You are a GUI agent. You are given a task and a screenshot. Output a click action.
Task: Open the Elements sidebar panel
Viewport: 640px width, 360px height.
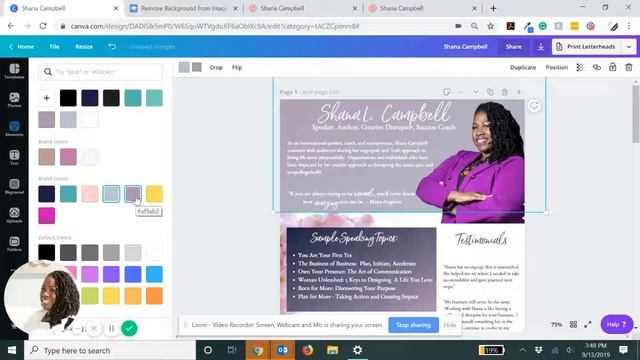pyautogui.click(x=14, y=129)
